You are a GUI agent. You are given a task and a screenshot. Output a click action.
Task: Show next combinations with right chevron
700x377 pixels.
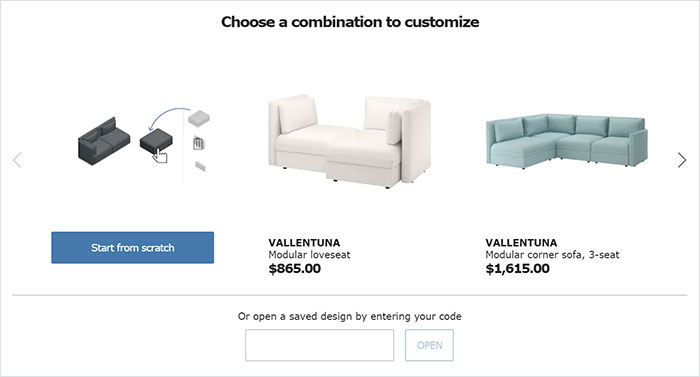click(682, 160)
